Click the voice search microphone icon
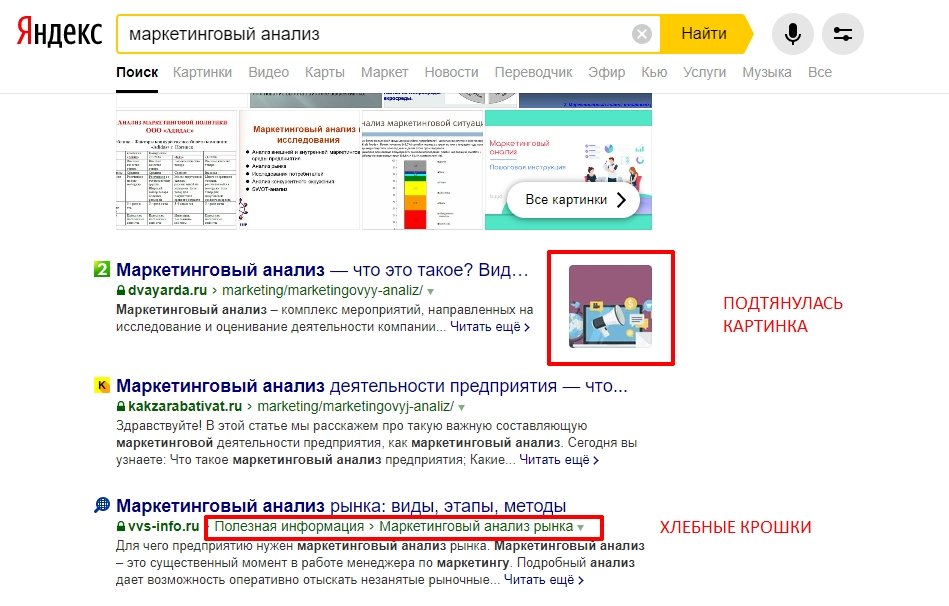Image resolution: width=949 pixels, height=606 pixels. (x=793, y=33)
